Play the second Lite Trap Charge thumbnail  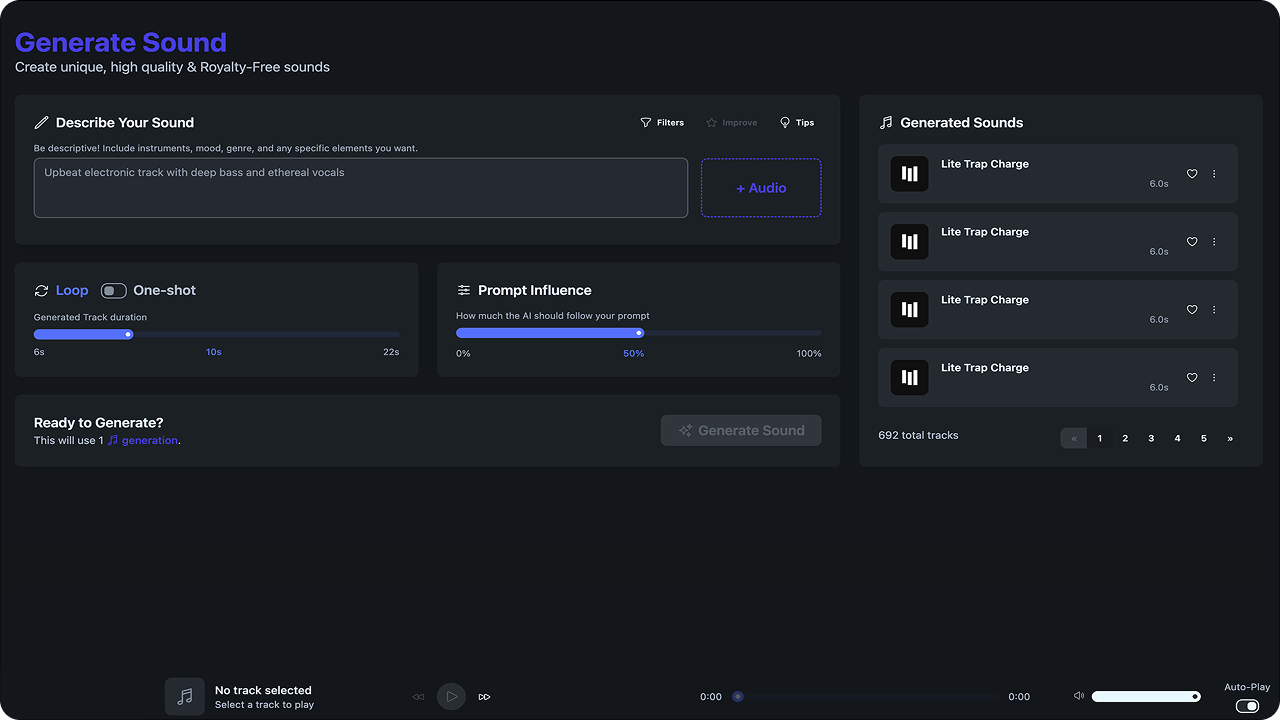point(909,242)
